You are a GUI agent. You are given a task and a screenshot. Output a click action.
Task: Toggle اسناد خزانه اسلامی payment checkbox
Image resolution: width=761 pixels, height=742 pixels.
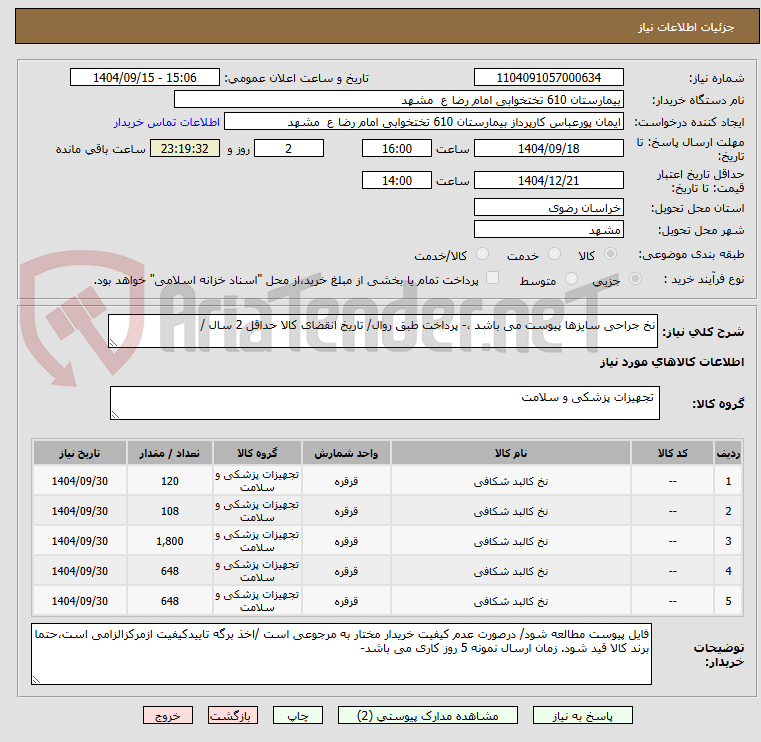[x=492, y=278]
